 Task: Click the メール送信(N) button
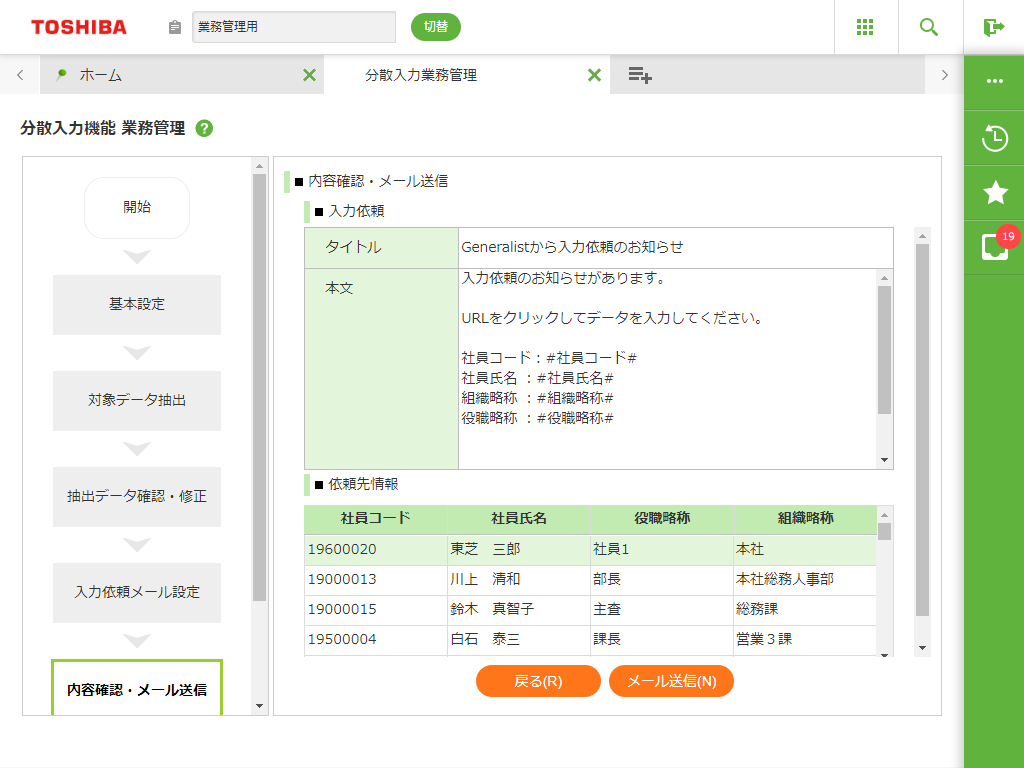671,681
